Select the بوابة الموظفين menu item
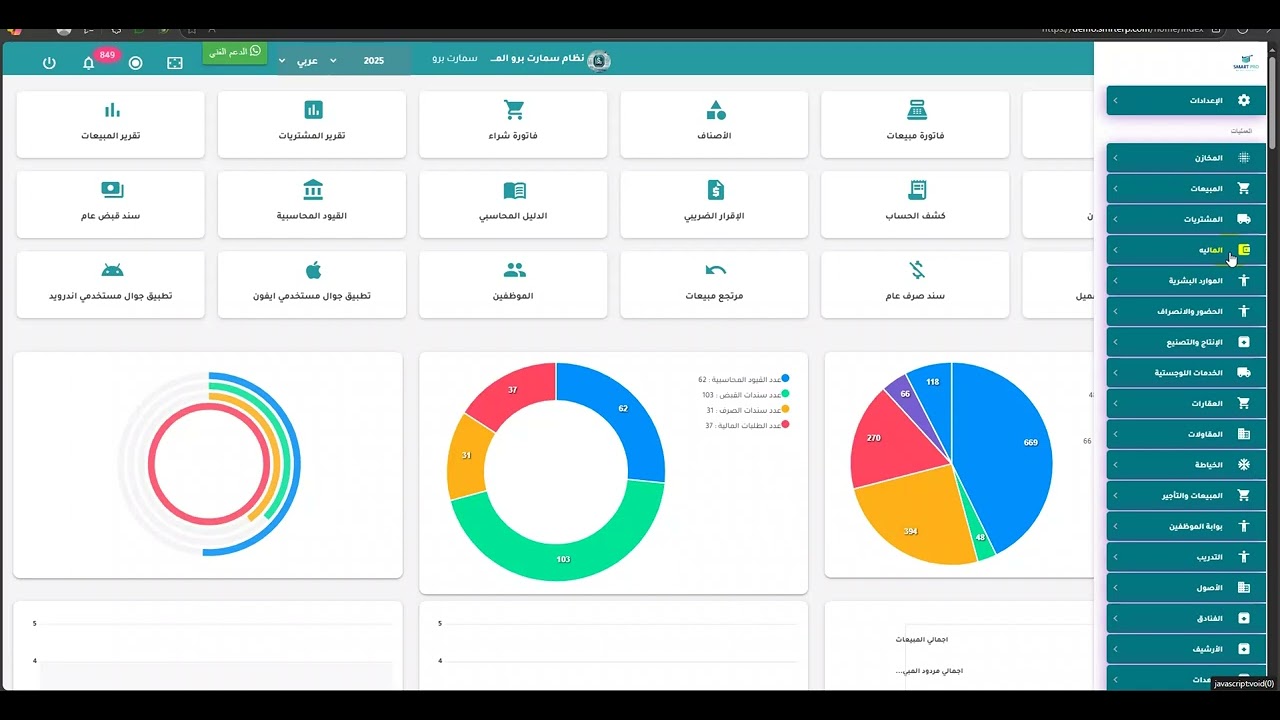1280x720 pixels. [x=1186, y=526]
